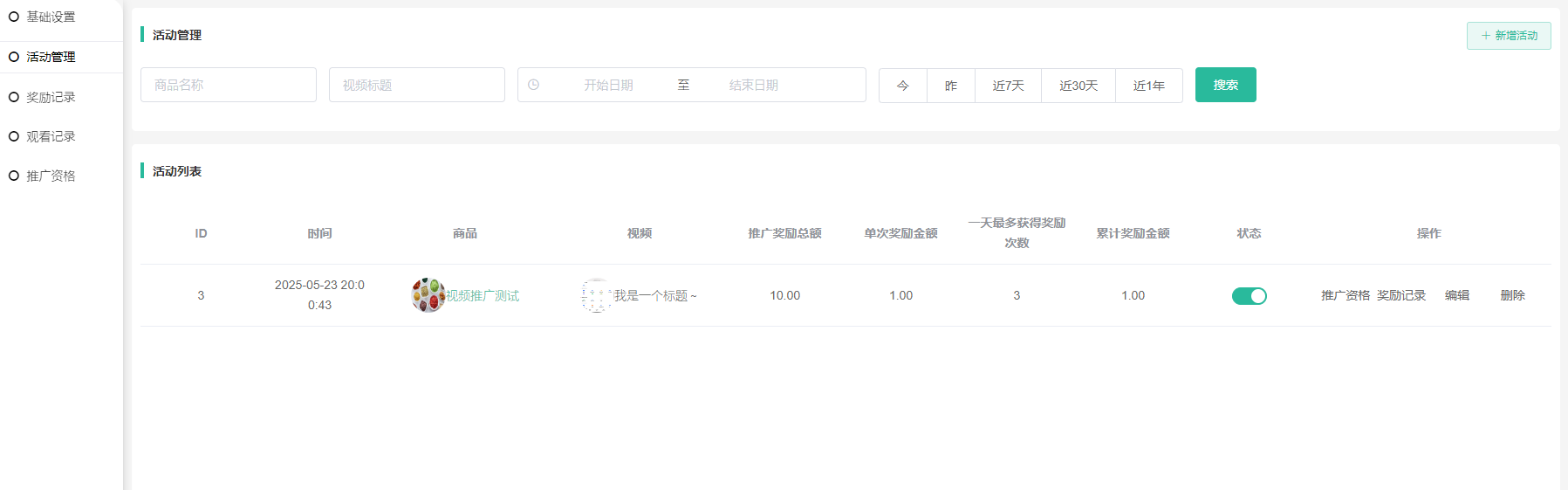Screen dimensions: 1568x490
Task: Click the clock icon in date range
Action: pyautogui.click(x=533, y=85)
